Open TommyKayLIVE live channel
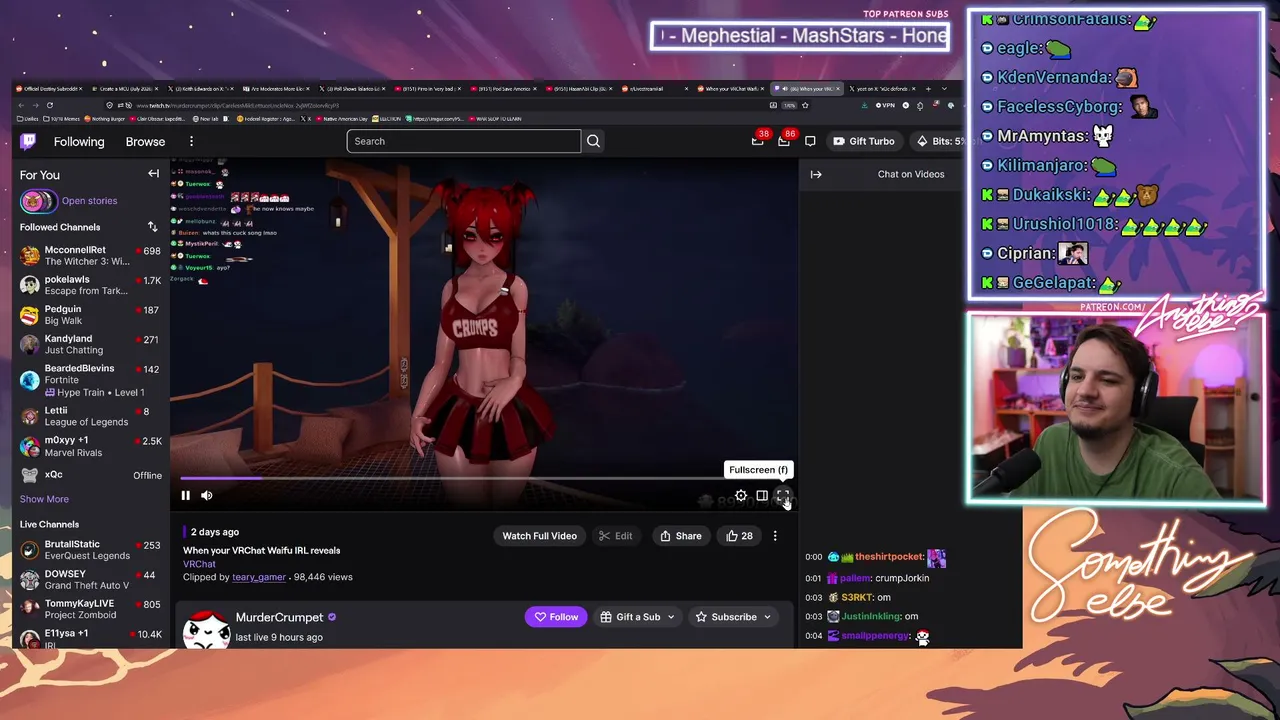 coord(90,609)
